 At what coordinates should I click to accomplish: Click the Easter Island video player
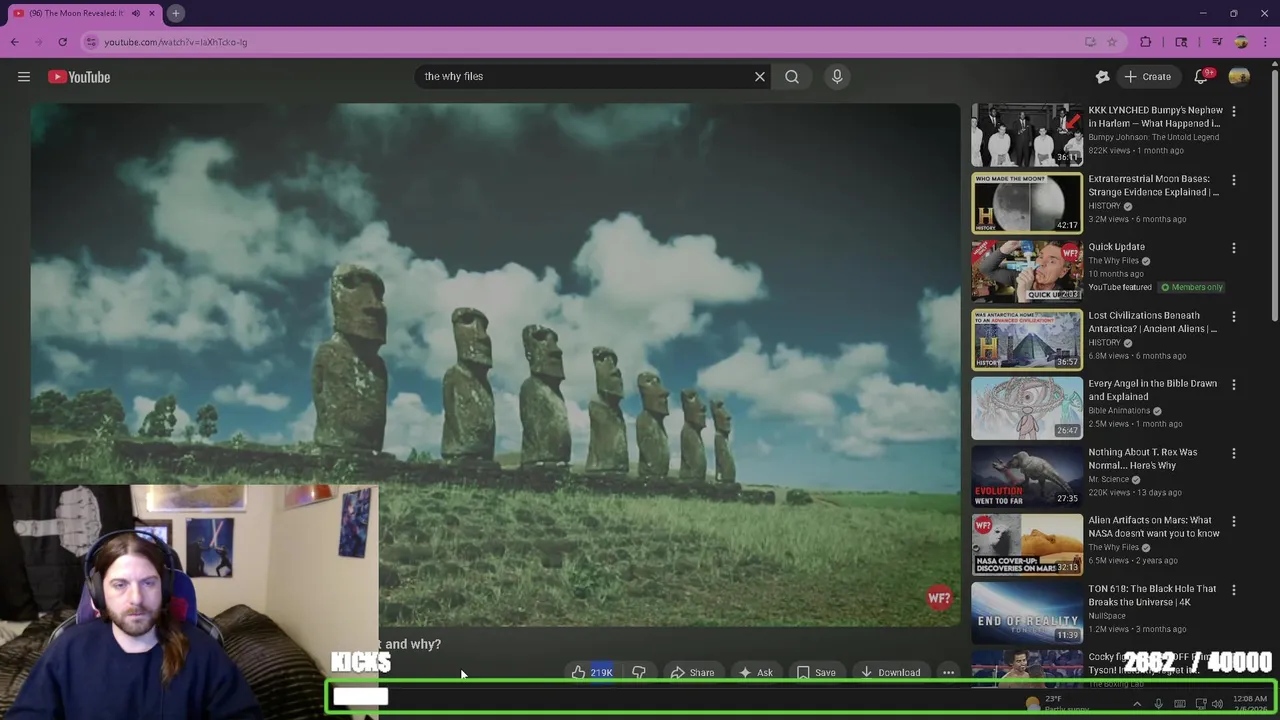(495, 365)
